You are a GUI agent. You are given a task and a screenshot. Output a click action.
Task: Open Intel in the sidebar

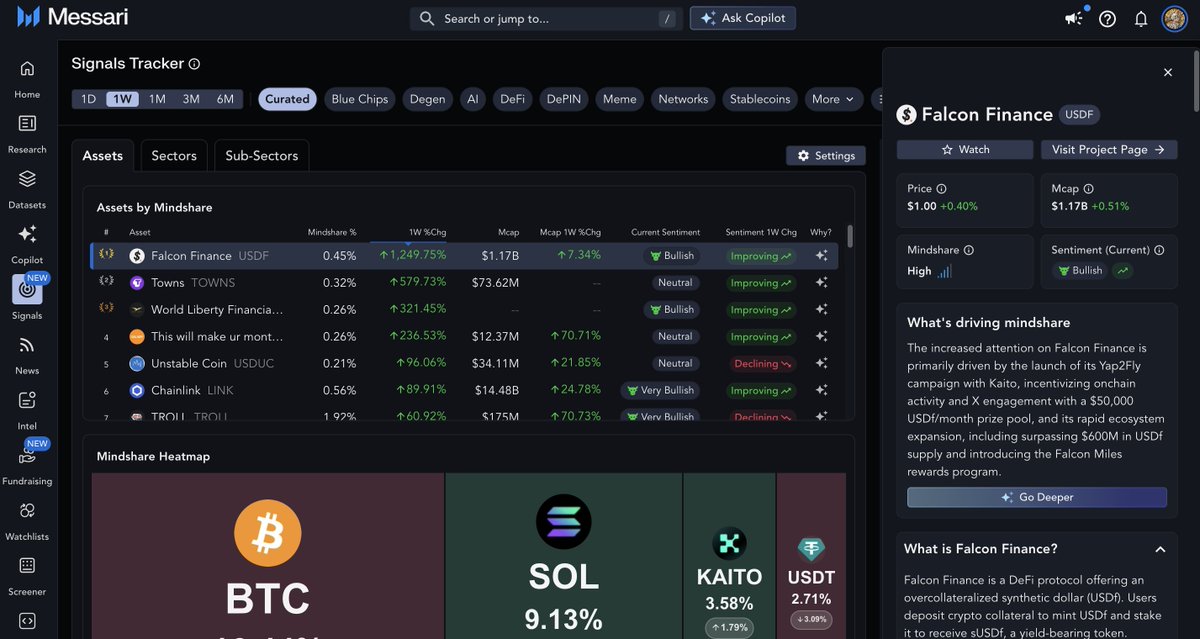tap(27, 410)
